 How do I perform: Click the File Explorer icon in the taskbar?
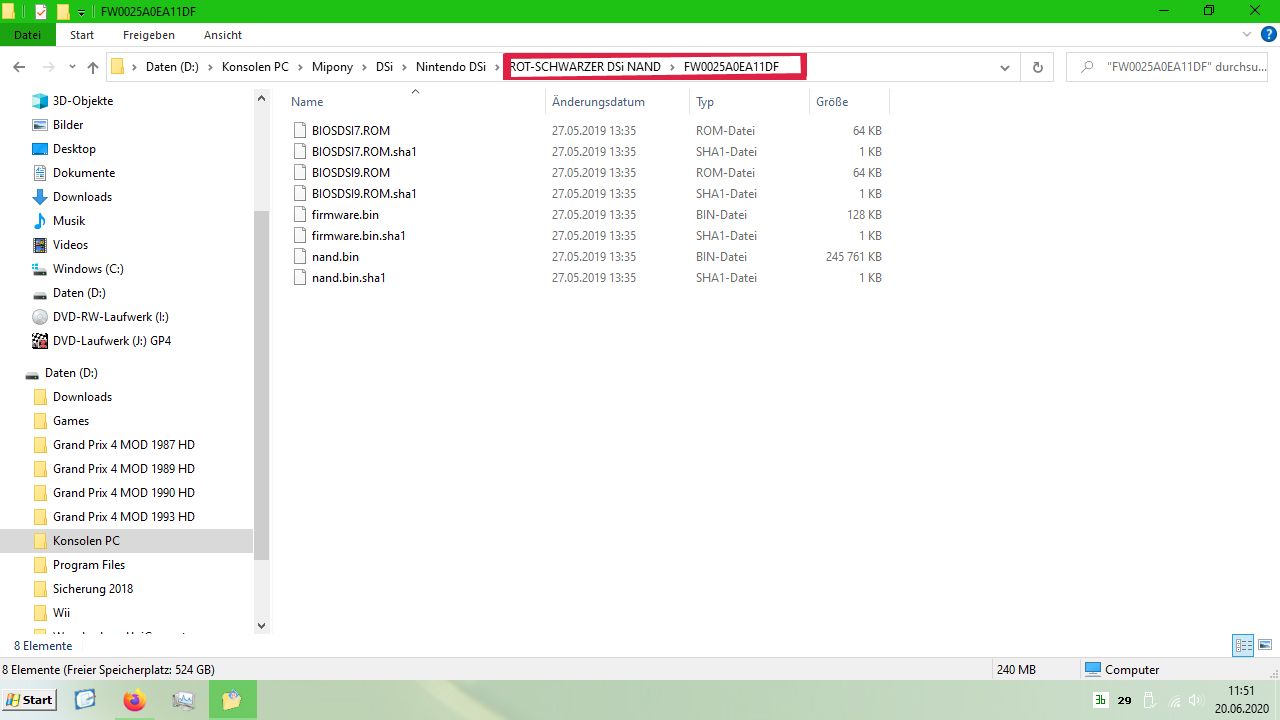pos(232,700)
